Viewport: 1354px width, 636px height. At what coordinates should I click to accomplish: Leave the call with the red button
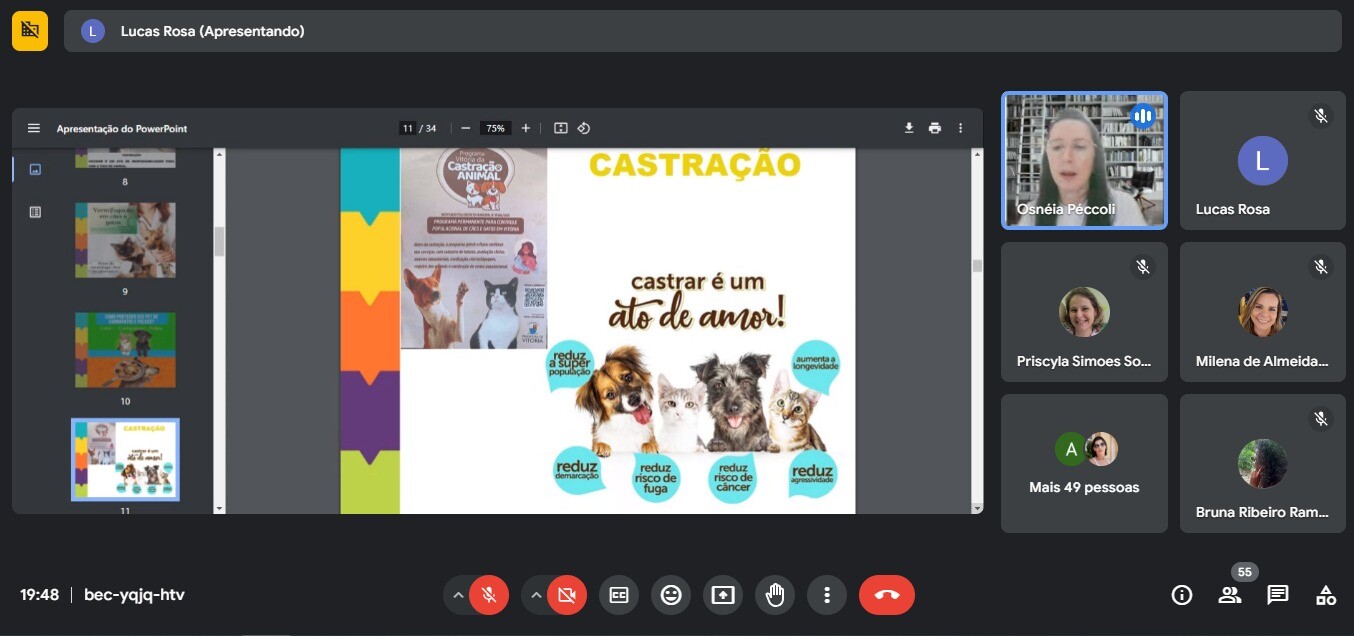click(x=887, y=595)
